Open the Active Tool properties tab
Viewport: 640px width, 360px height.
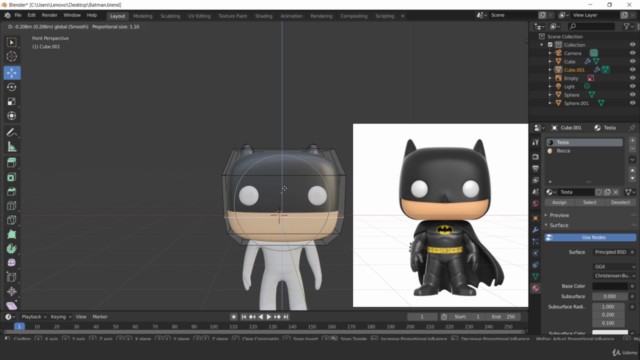(536, 142)
